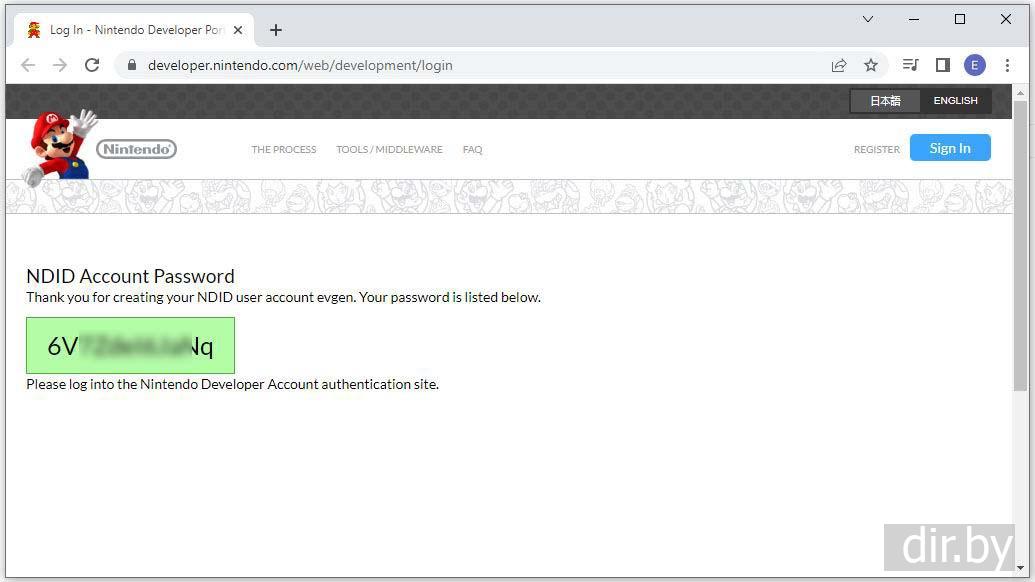This screenshot has height=582, width=1035.
Task: Open TOOLS / MIDDLEWARE menu item
Action: pos(389,150)
